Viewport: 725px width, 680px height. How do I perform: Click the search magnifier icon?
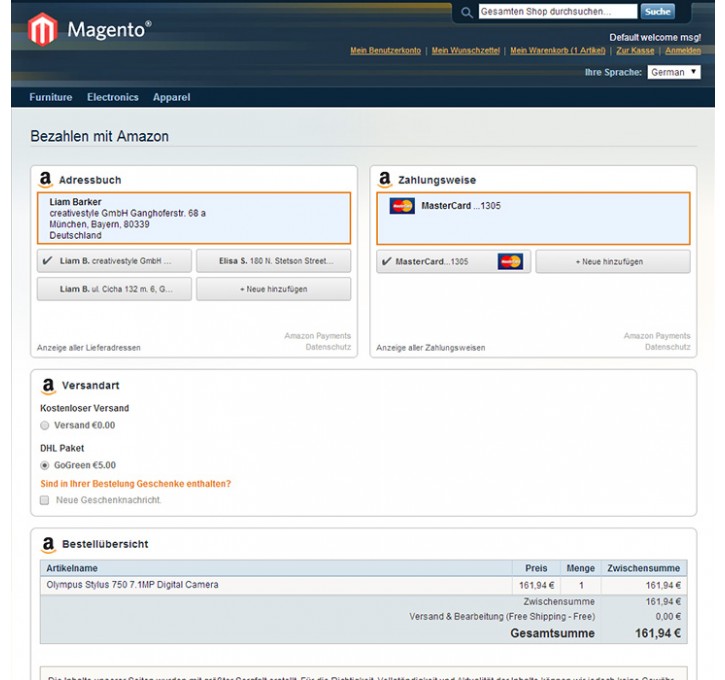(467, 12)
